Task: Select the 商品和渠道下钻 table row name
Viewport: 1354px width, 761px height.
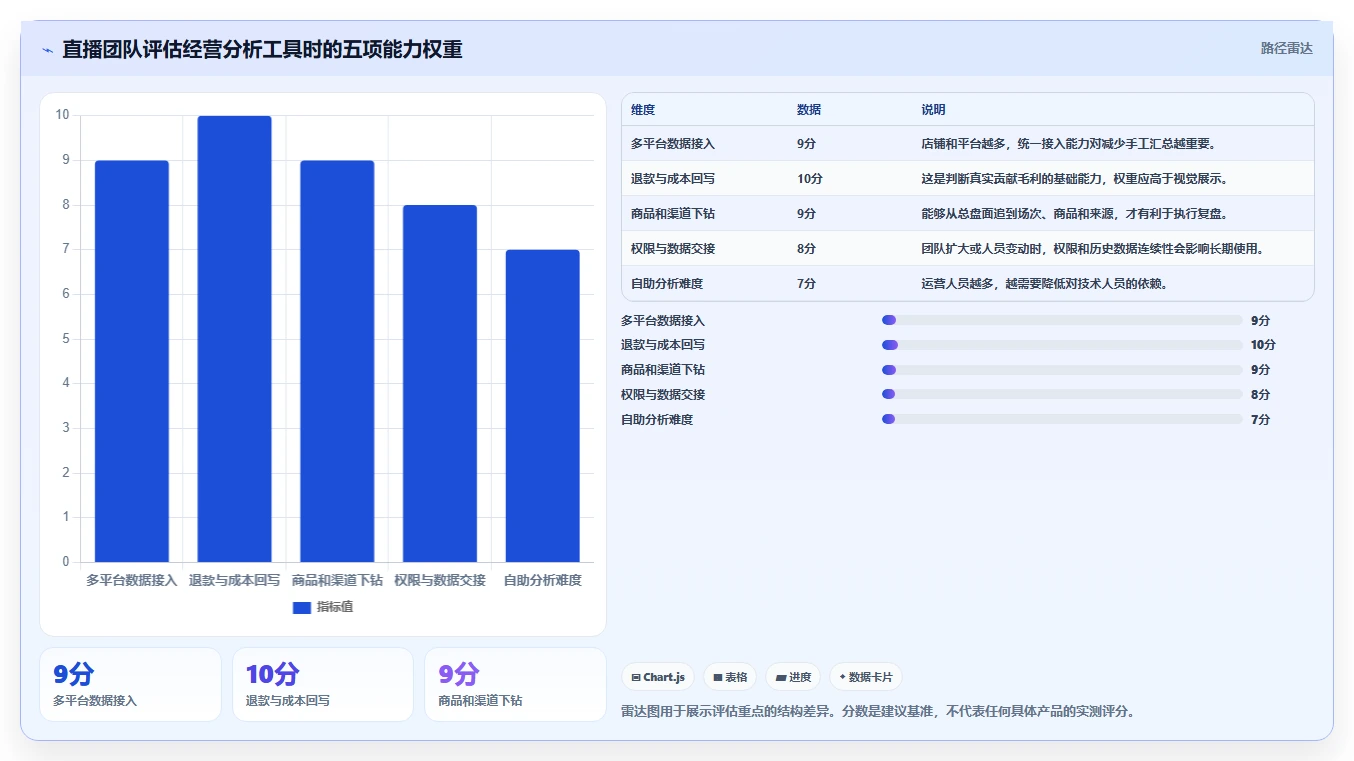Action: pos(673,214)
